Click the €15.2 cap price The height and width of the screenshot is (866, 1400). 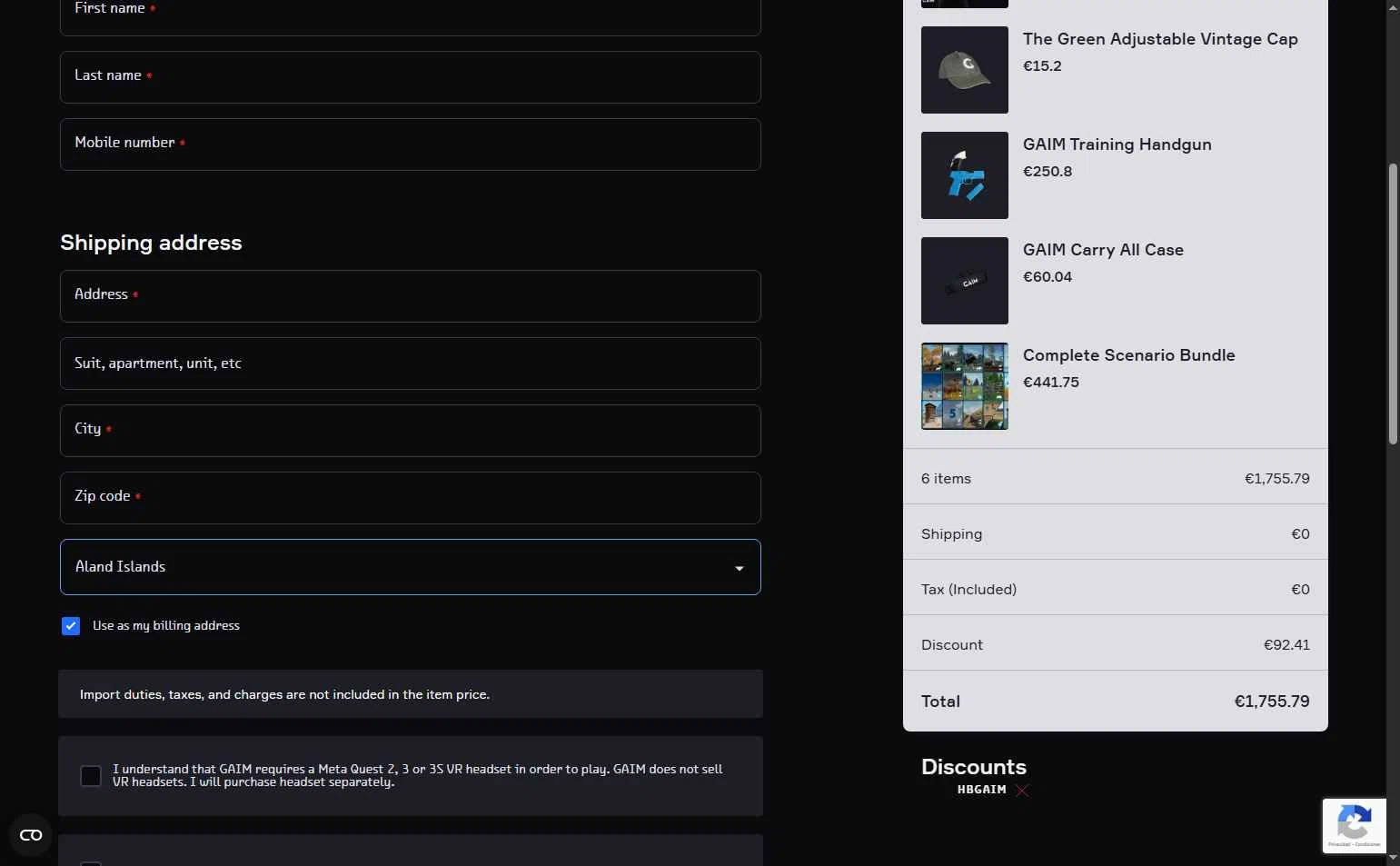[1042, 66]
